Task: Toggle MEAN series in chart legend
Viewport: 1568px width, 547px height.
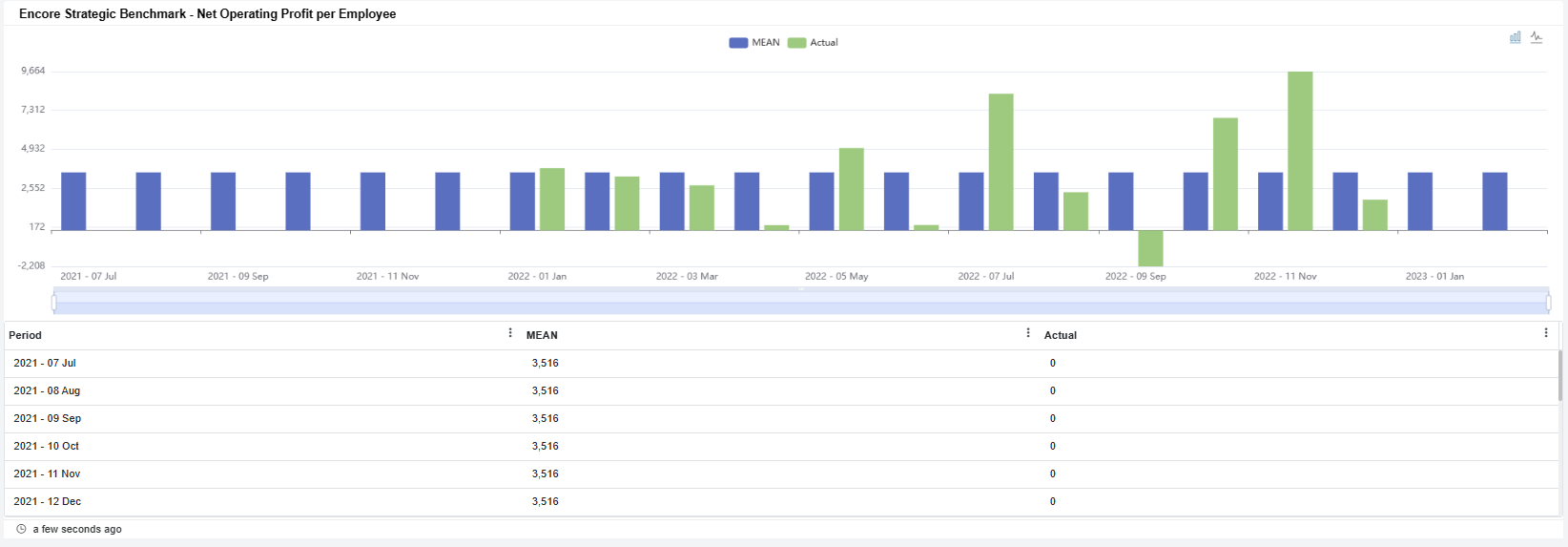Action: point(754,43)
